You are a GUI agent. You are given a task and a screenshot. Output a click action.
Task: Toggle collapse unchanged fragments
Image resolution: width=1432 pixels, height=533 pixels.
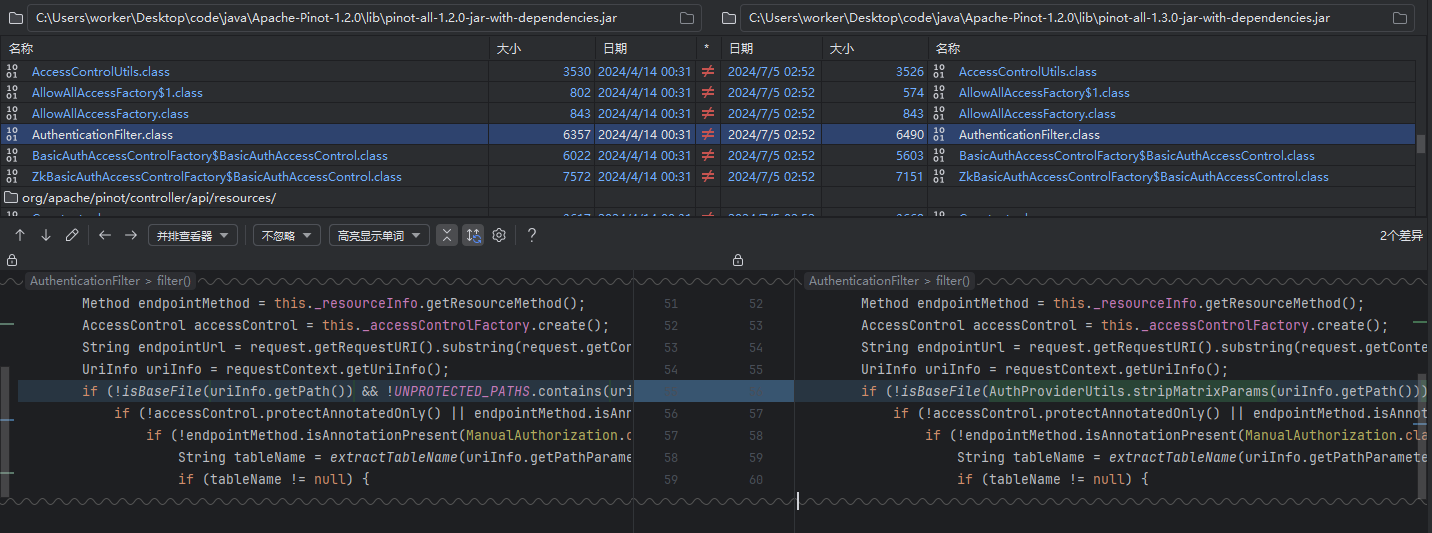447,235
